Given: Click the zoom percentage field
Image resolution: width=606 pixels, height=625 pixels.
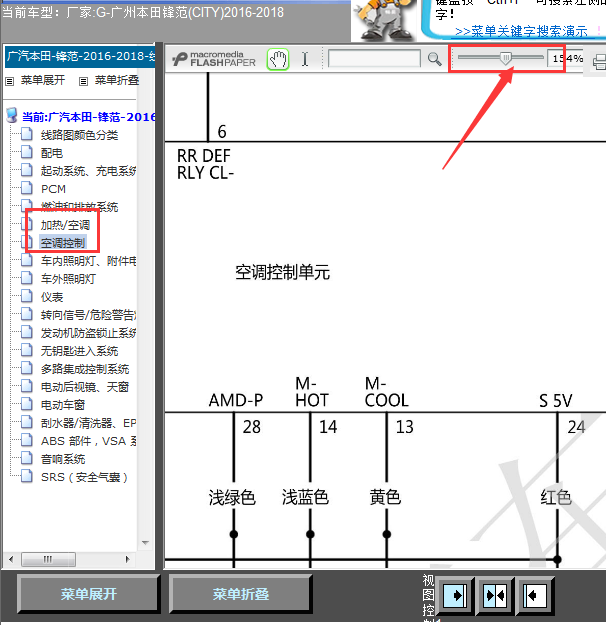Looking at the screenshot, I should [566, 59].
